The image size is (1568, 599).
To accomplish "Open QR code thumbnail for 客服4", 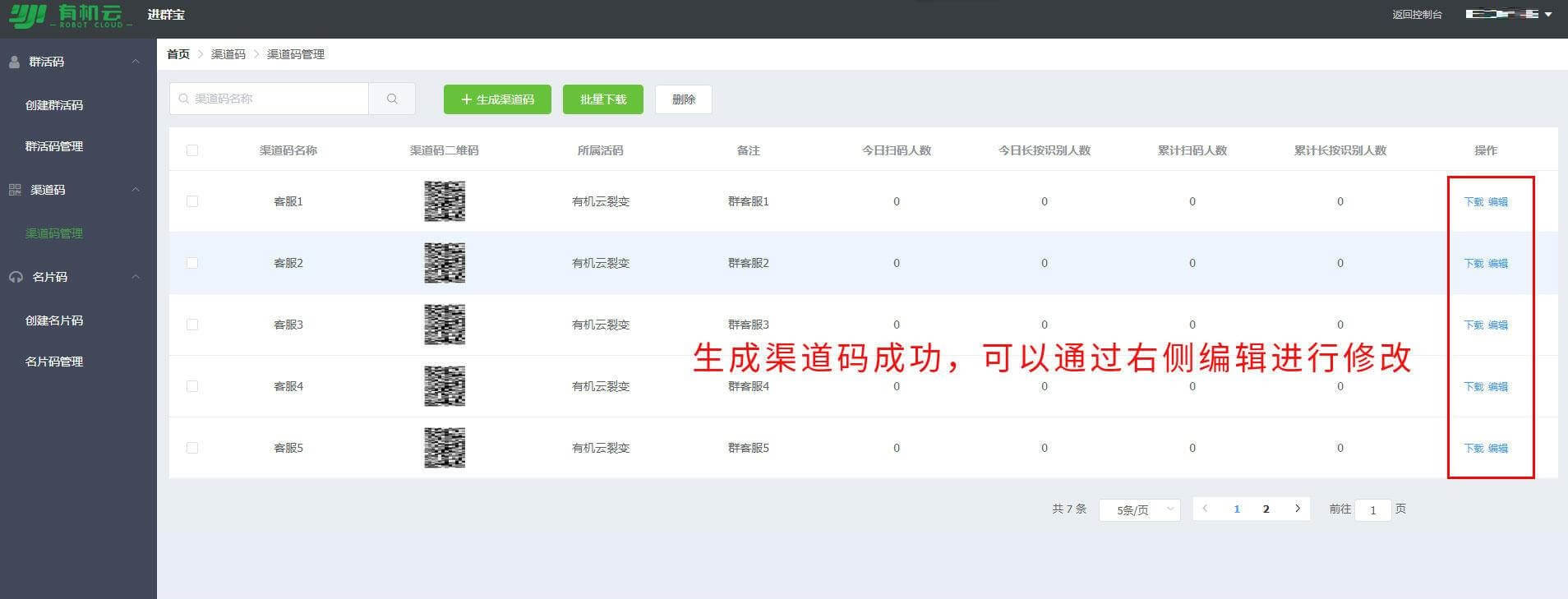I will coord(445,386).
